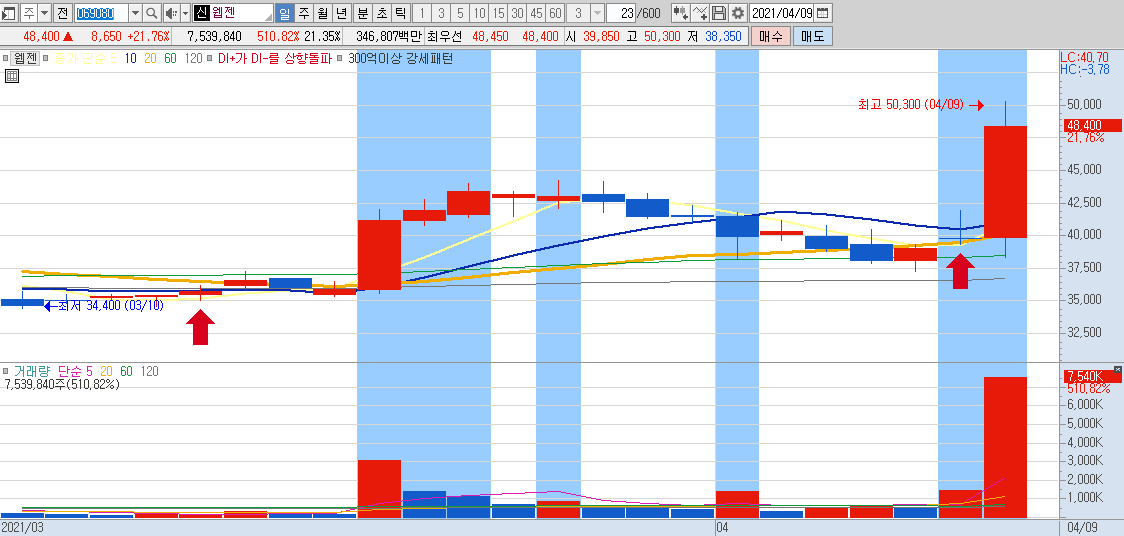Toggle the 거래량 volume legend marker
The image size is (1124, 536).
[6, 371]
